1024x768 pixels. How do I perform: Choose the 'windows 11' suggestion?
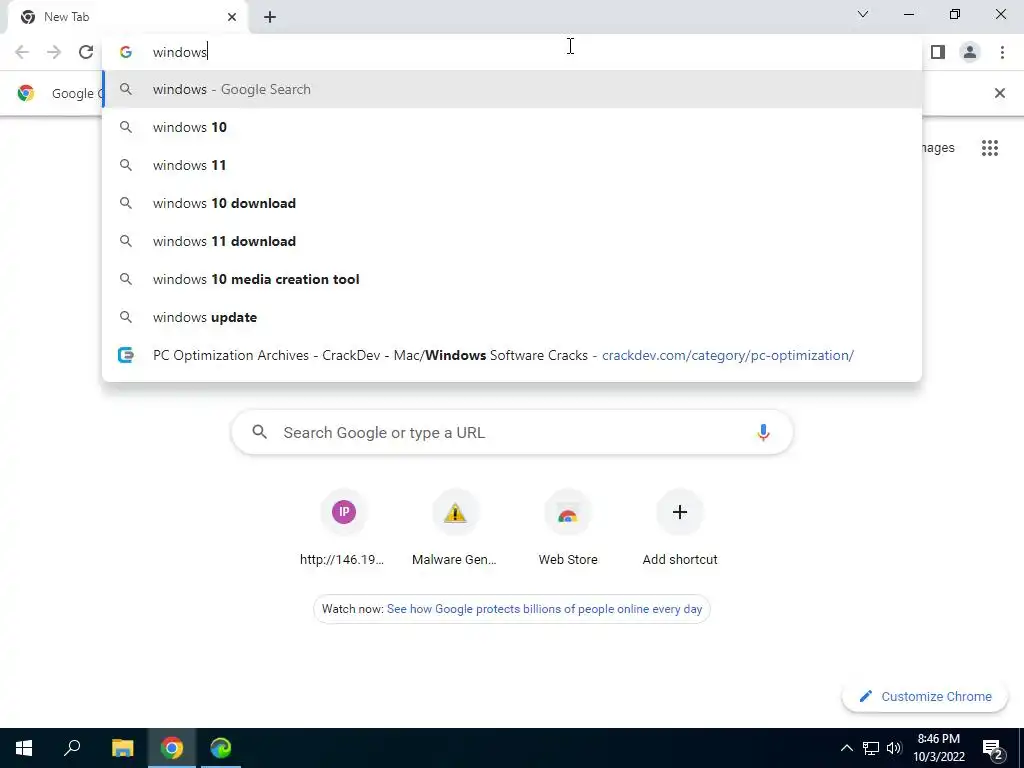(512, 165)
